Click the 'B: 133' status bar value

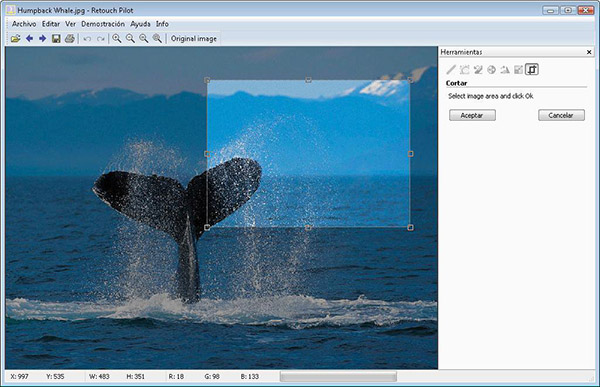[x=250, y=377]
